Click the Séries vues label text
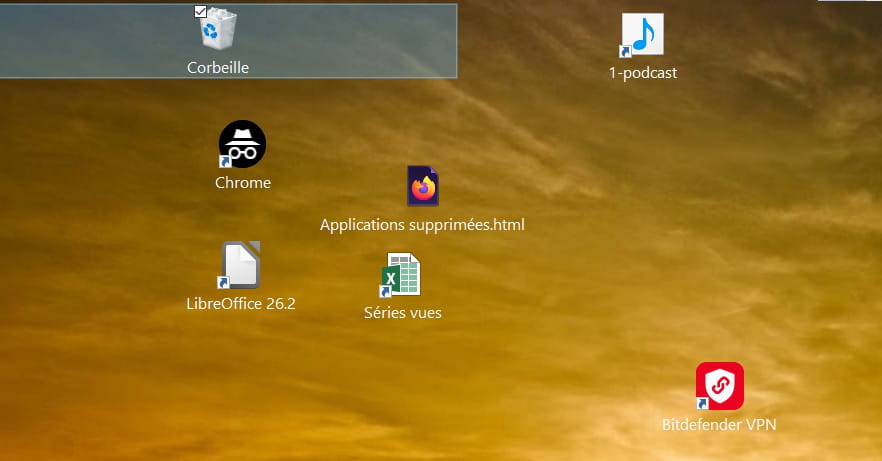The width and height of the screenshot is (882, 461). tap(402, 313)
